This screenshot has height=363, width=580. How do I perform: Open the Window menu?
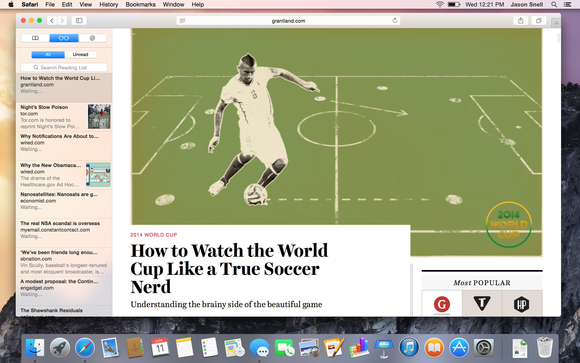coord(173,4)
